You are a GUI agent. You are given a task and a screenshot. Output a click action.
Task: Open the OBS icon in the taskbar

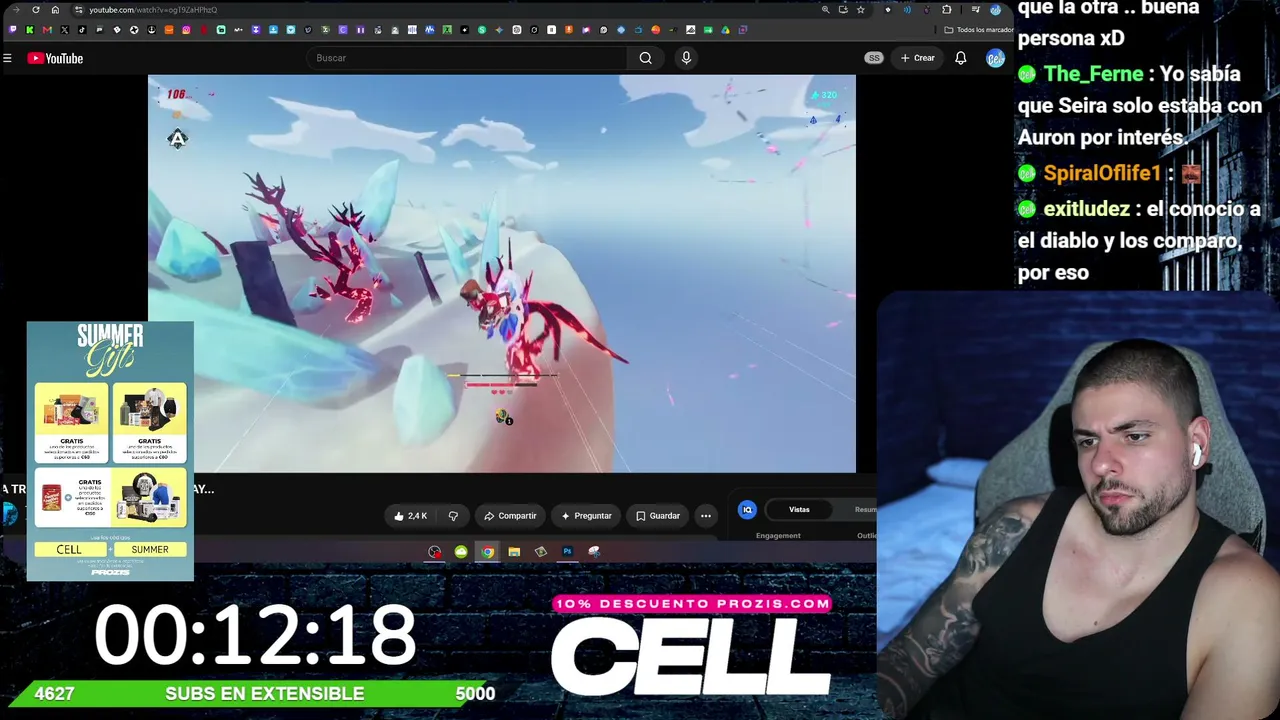tap(435, 552)
